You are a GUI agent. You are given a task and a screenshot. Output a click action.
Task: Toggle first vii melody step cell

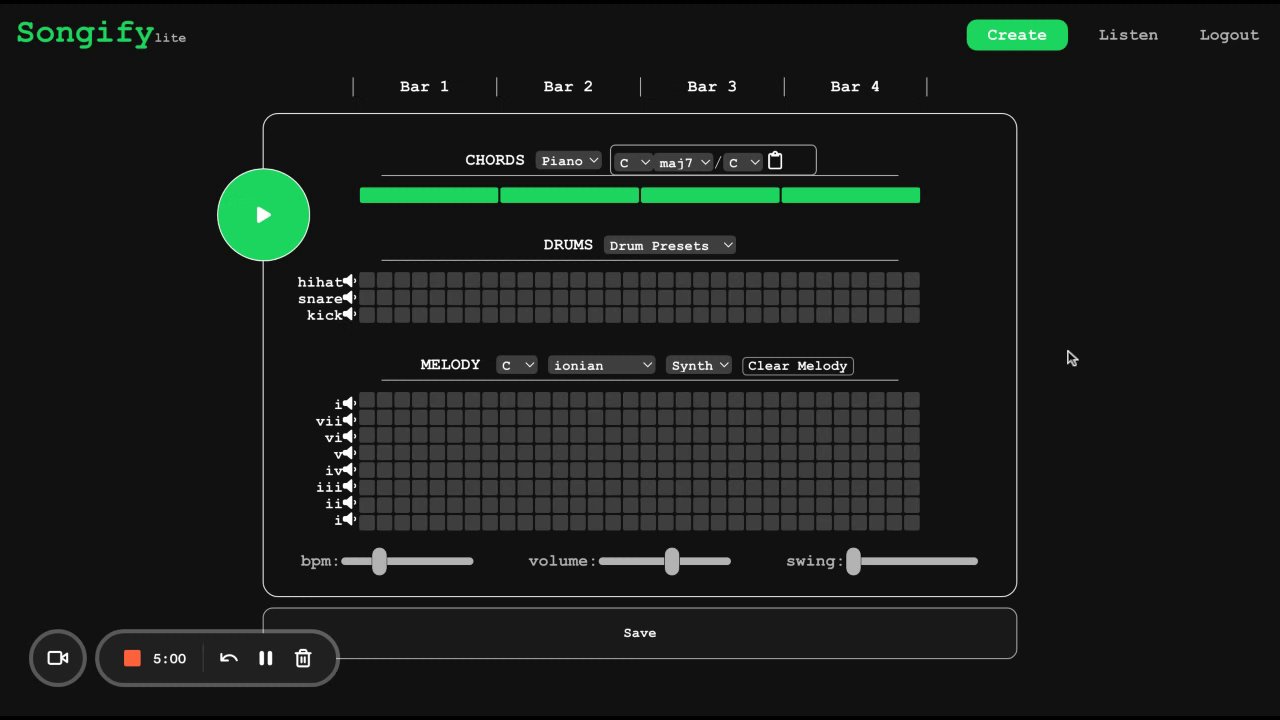click(x=367, y=419)
